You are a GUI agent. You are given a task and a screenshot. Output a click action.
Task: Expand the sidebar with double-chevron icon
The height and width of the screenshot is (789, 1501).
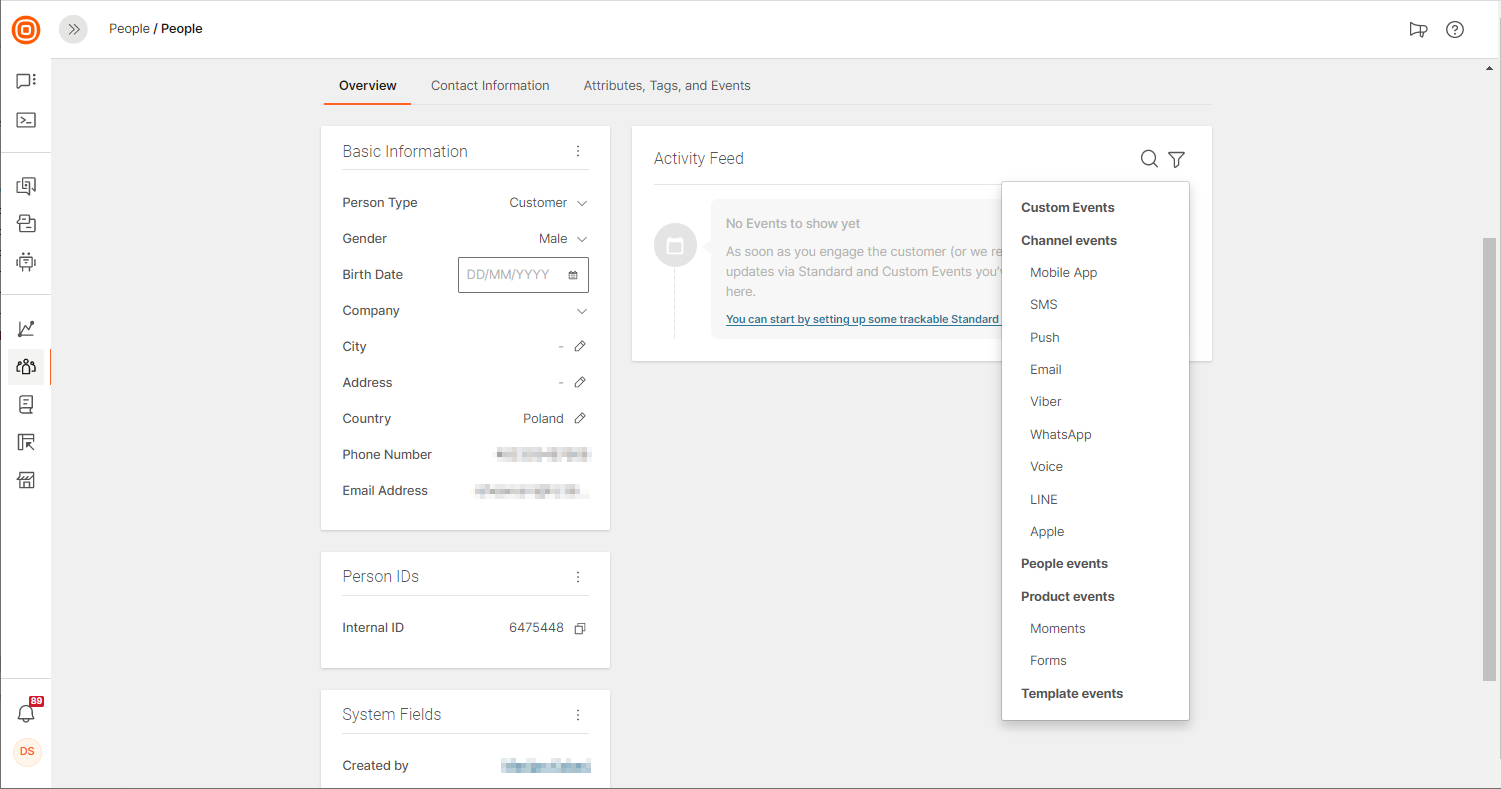tap(73, 29)
